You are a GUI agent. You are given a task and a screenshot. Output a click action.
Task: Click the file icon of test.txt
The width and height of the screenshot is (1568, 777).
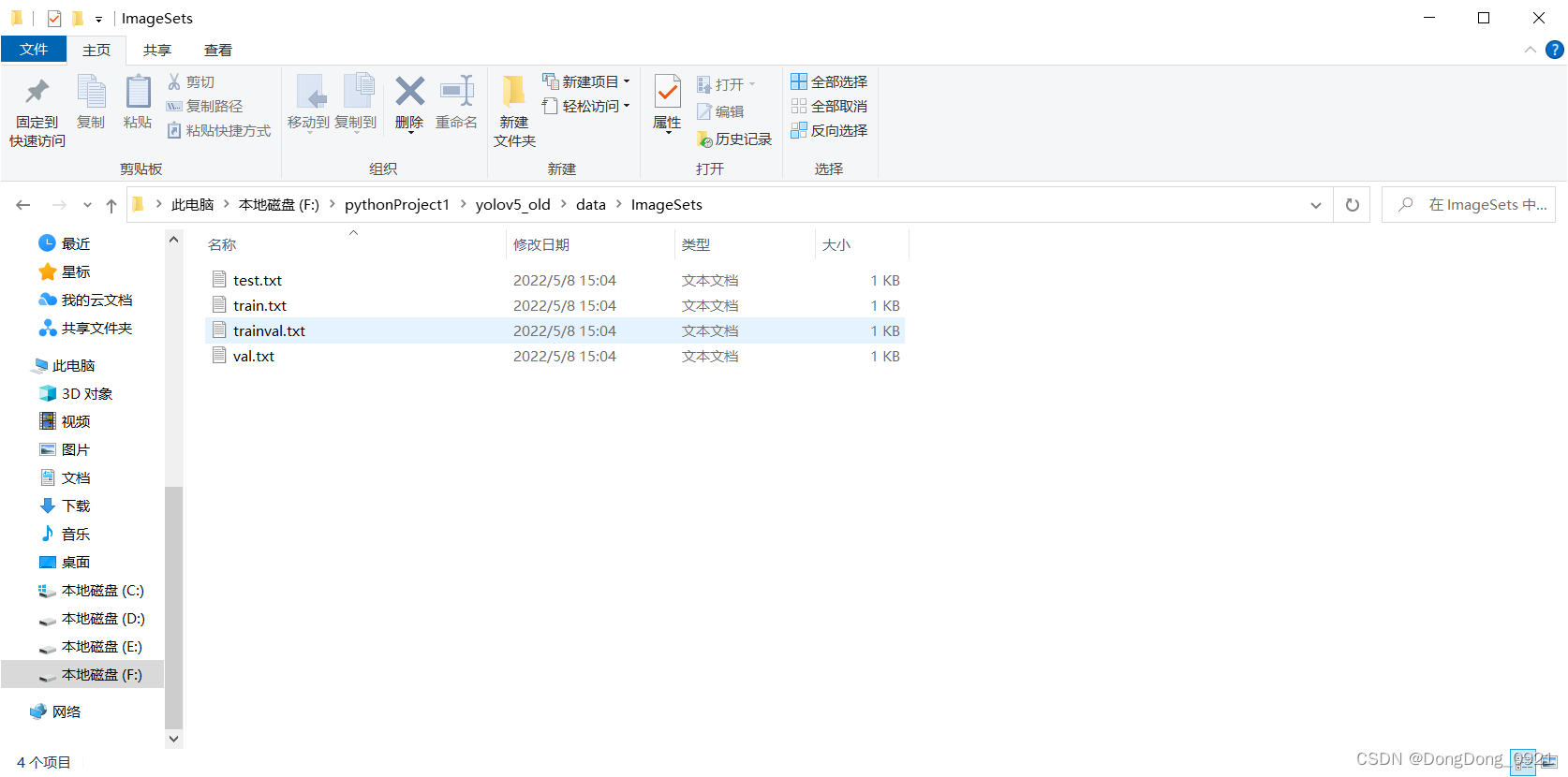coord(219,280)
